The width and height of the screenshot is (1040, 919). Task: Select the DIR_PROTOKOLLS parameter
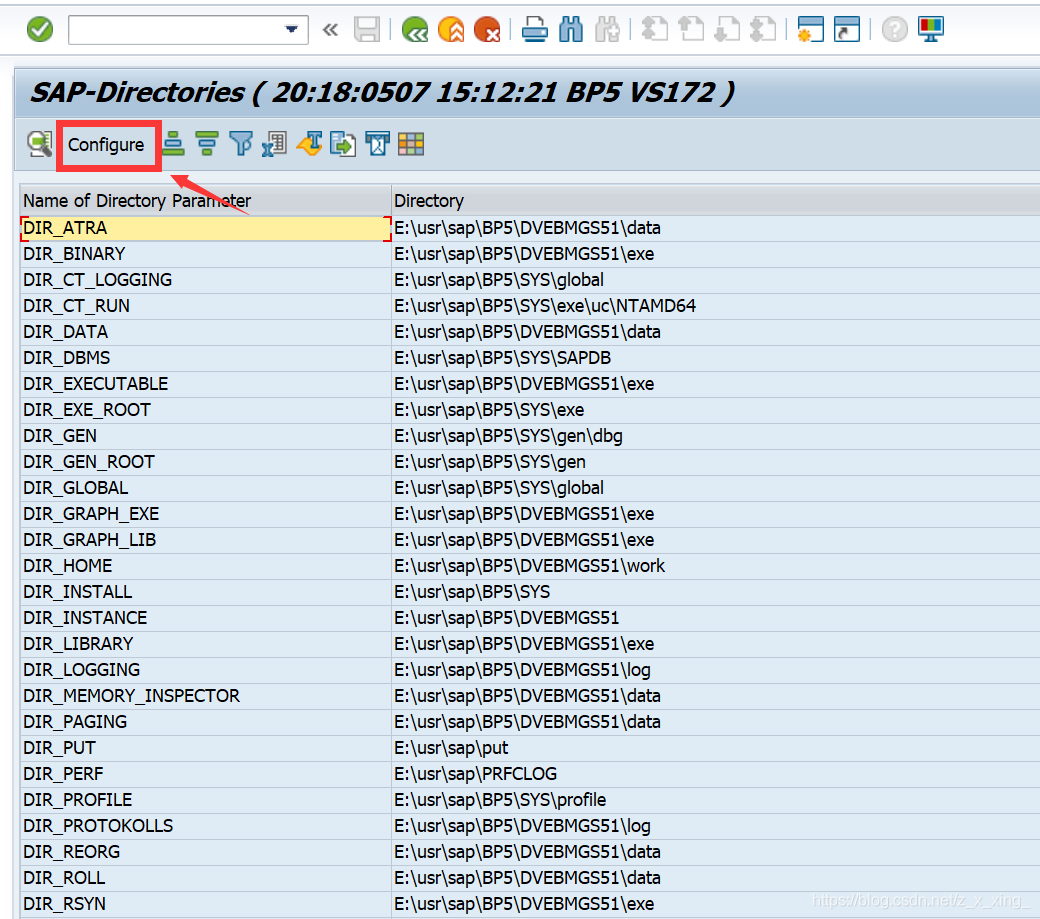pyautogui.click(x=206, y=826)
